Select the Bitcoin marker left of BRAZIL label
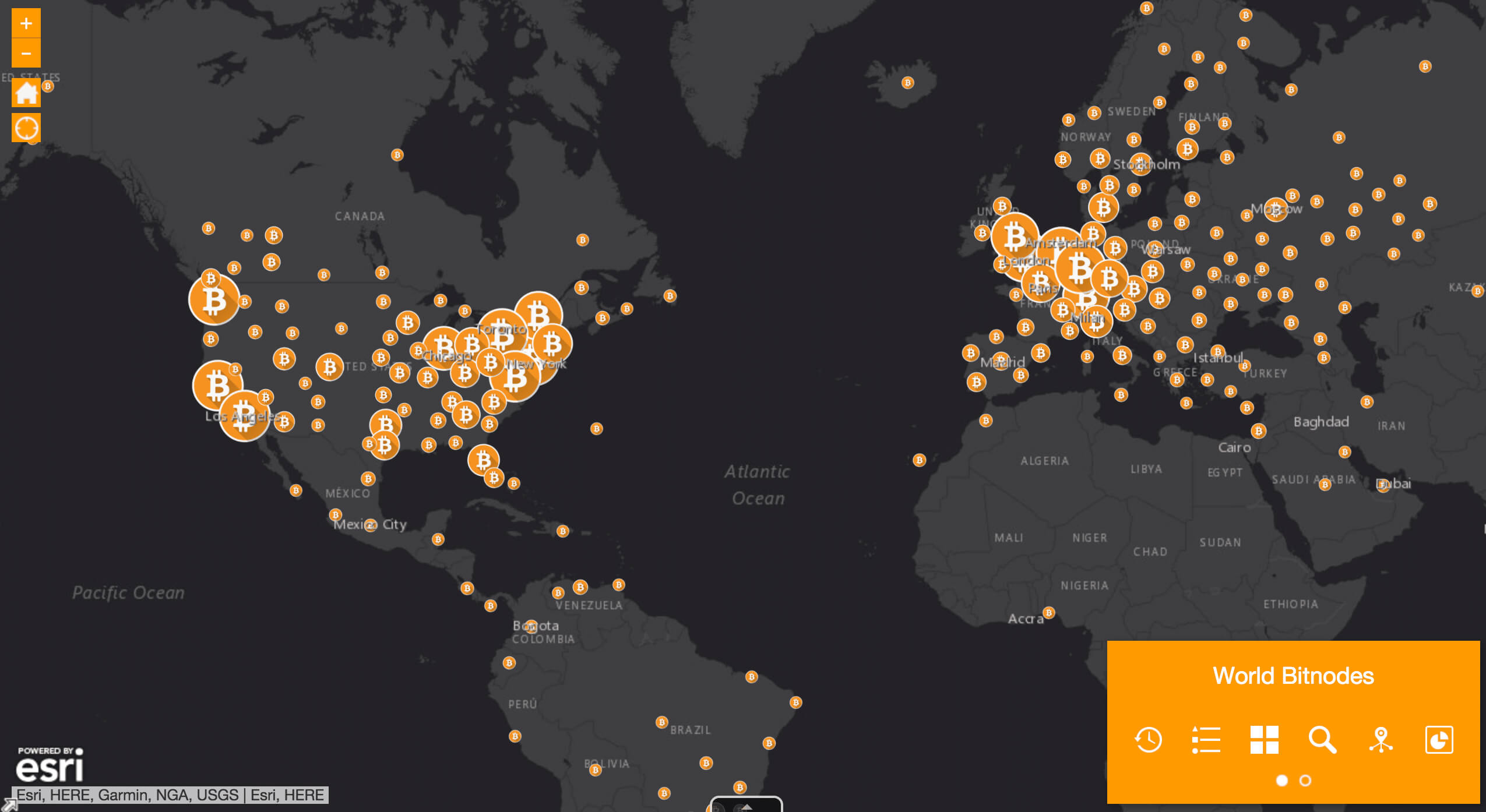The height and width of the screenshot is (812, 1486). tap(661, 722)
